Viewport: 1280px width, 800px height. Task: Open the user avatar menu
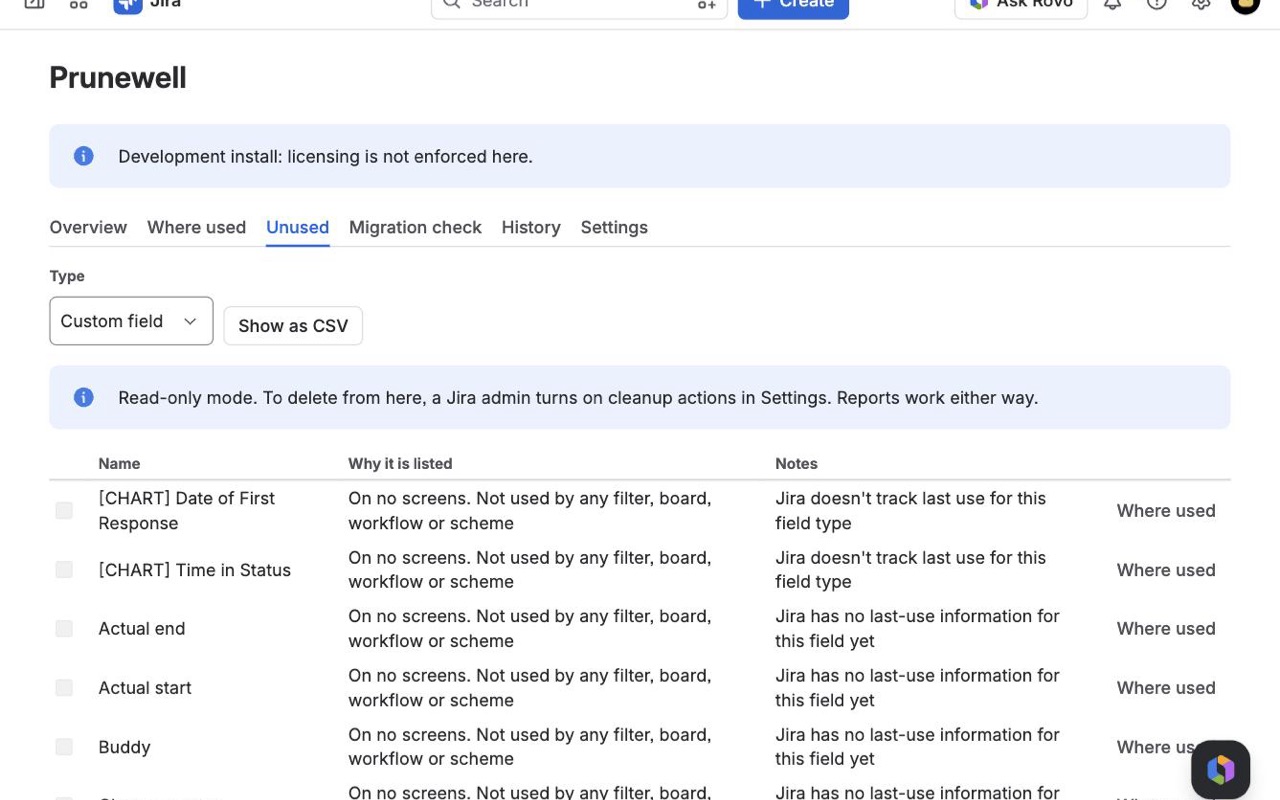click(x=1245, y=4)
